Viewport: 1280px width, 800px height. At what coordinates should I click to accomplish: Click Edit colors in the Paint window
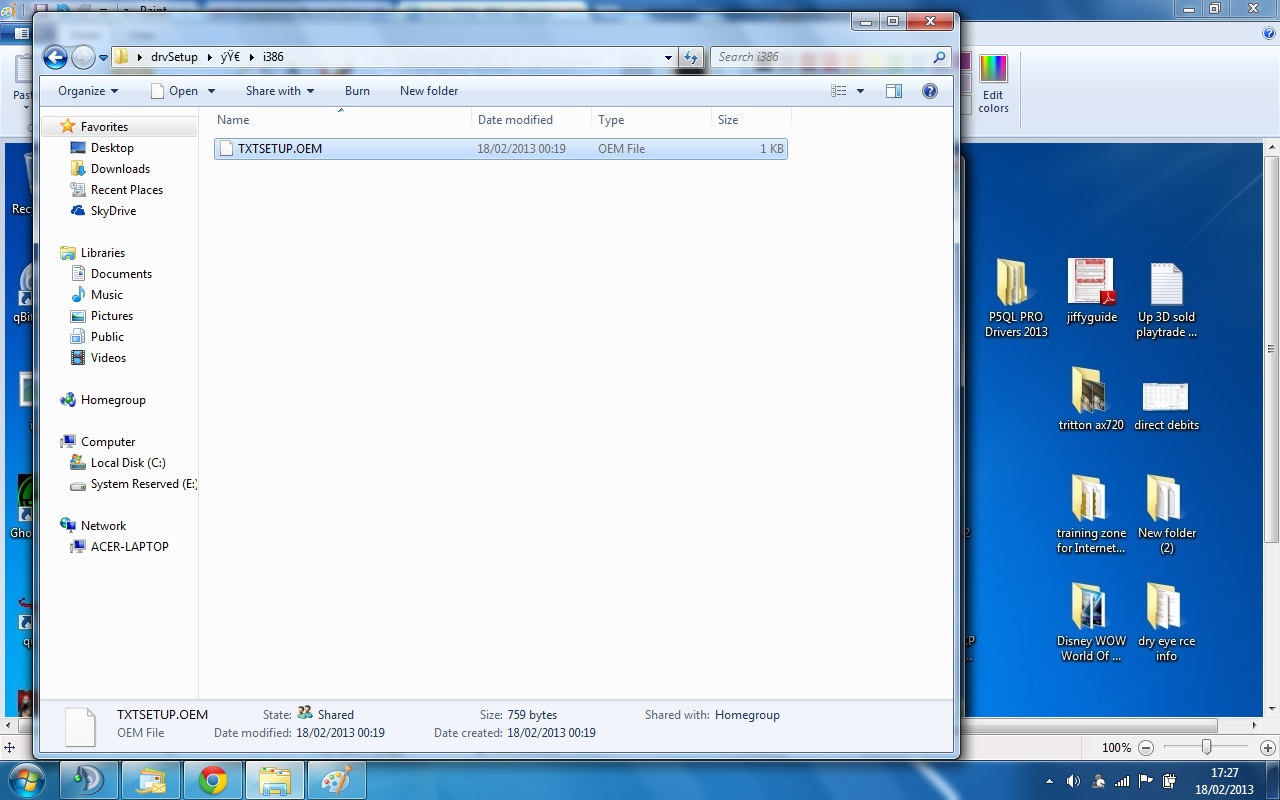[x=993, y=84]
